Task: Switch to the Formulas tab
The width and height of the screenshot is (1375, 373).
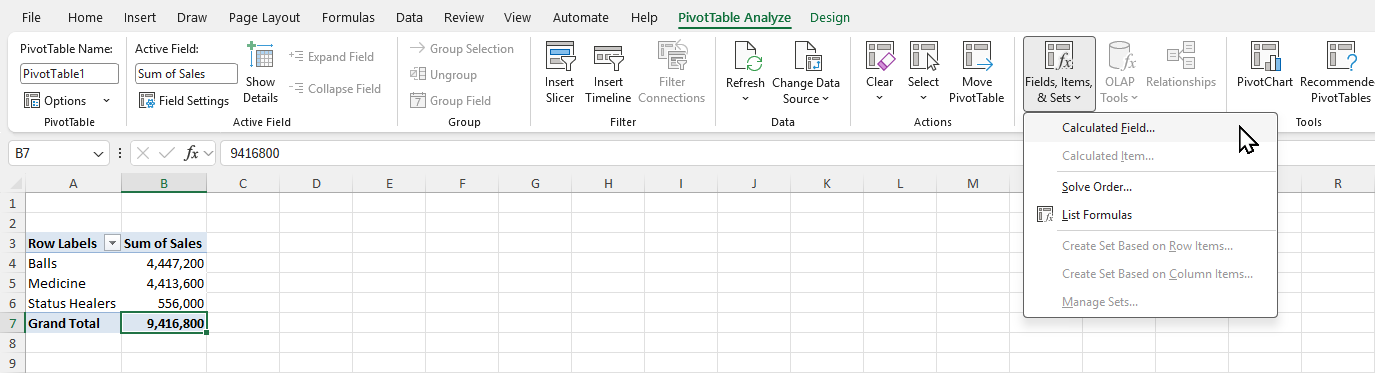Action: tap(348, 17)
